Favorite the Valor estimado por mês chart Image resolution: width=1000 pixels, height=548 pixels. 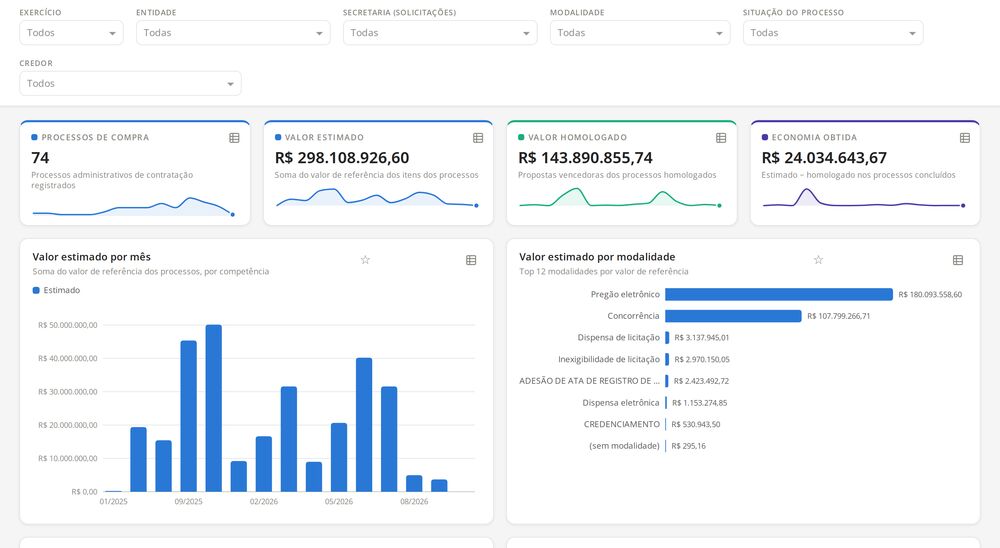tap(365, 260)
